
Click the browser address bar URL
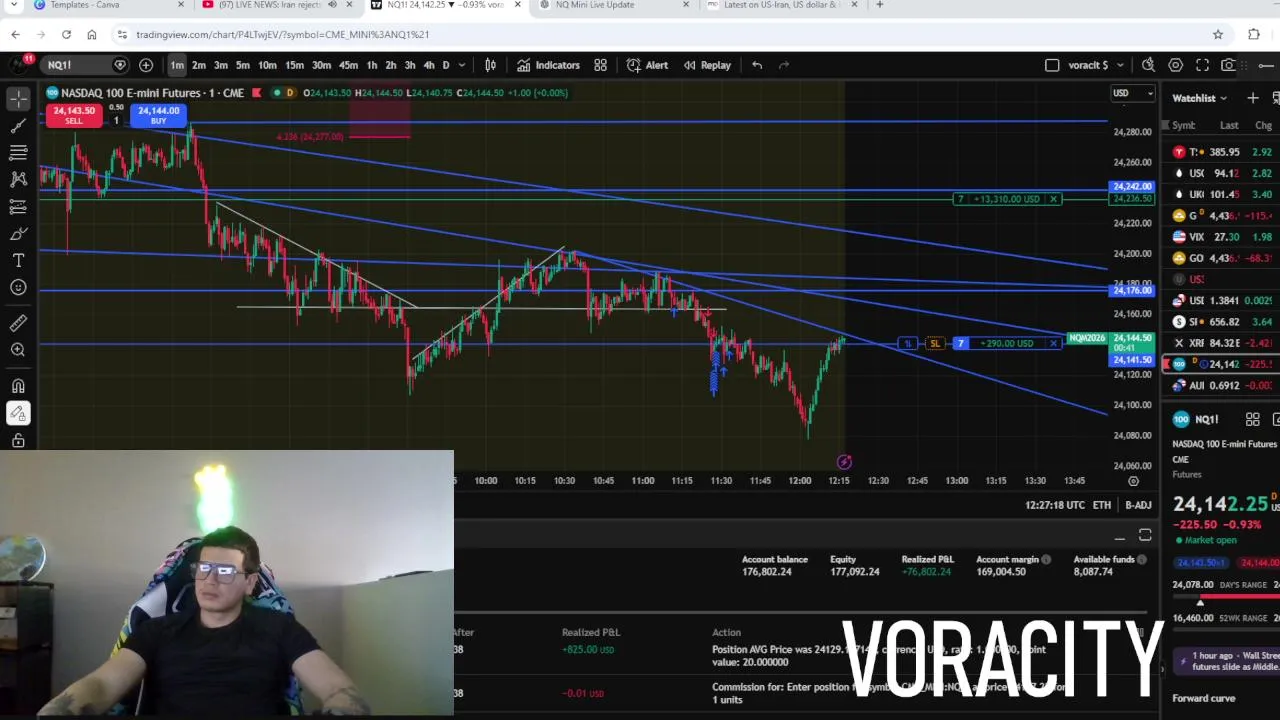click(283, 34)
